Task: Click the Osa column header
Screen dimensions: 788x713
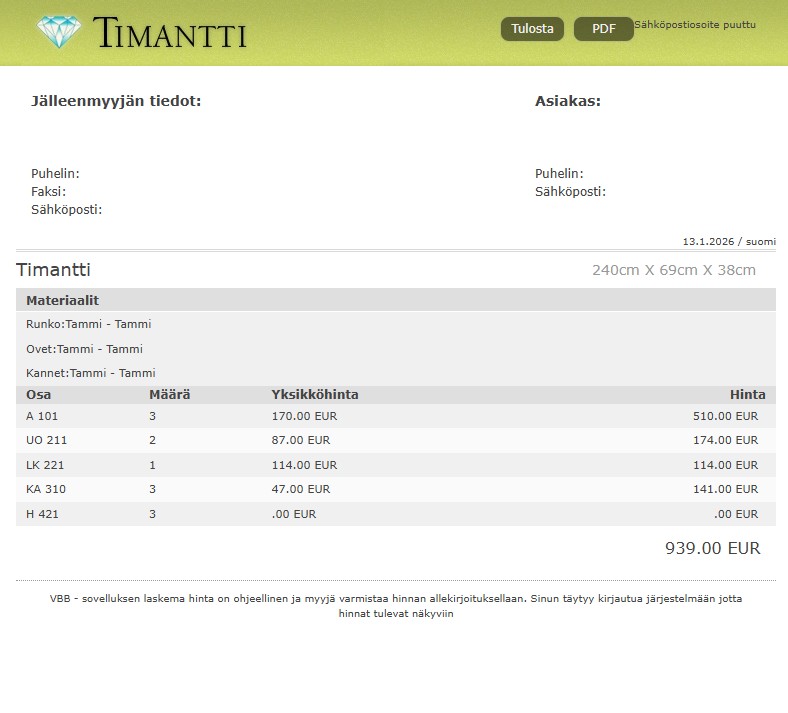Action: tap(38, 395)
